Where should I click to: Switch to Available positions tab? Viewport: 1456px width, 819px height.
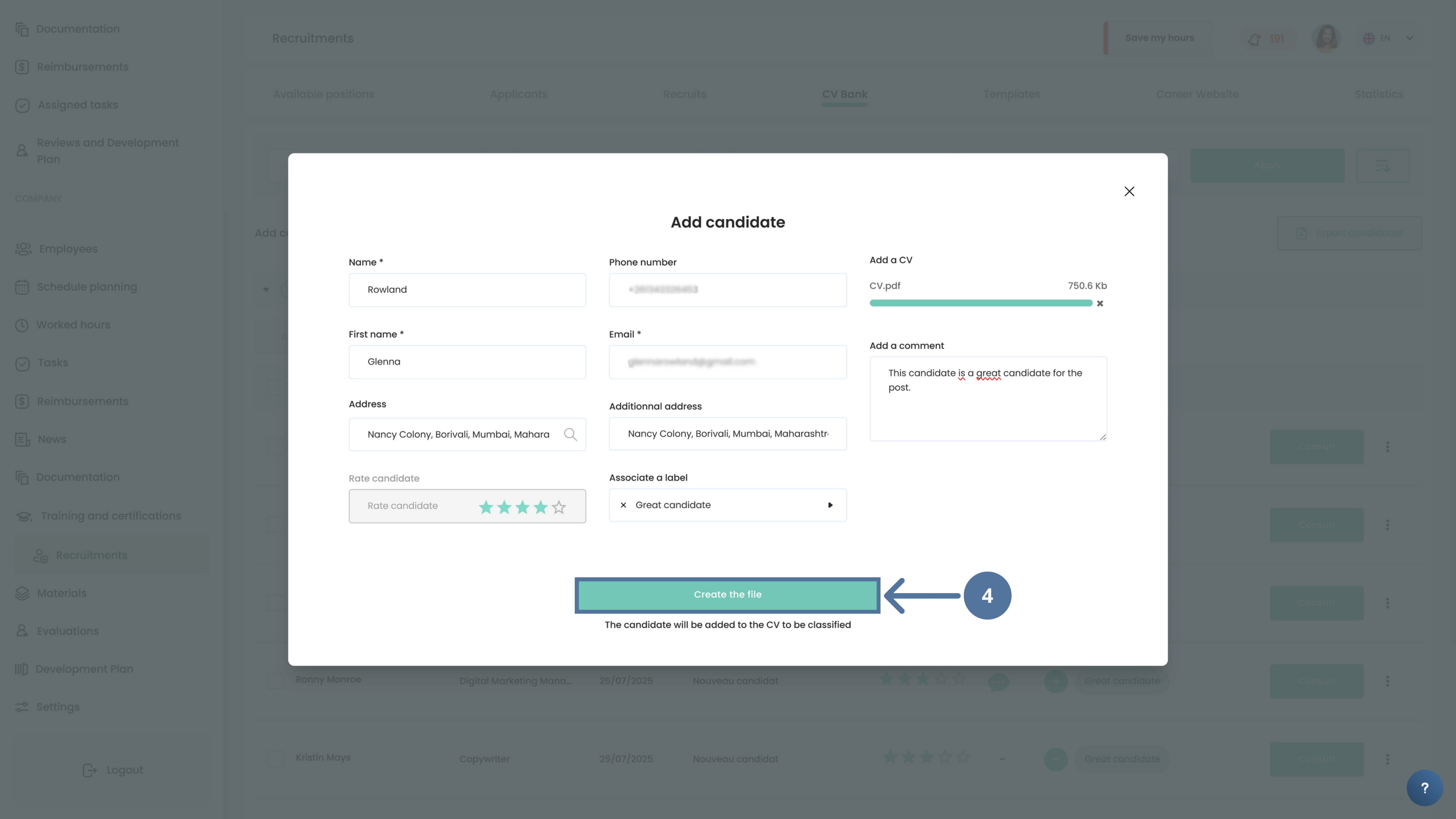323,94
